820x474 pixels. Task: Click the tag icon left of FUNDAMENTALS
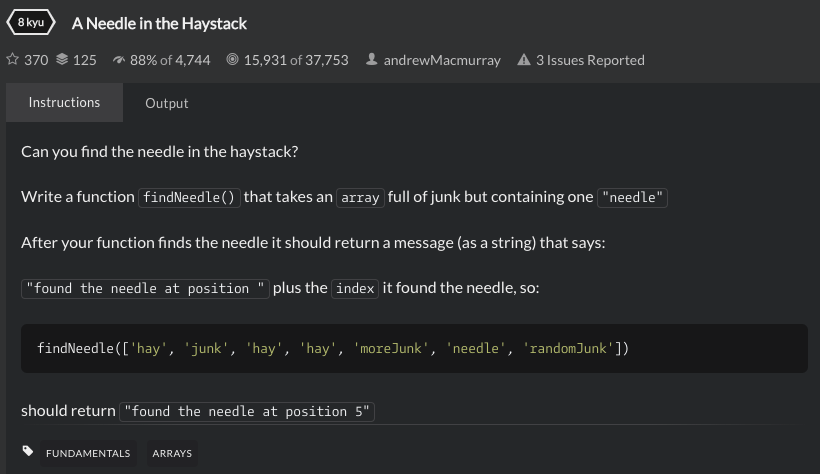(x=28, y=452)
